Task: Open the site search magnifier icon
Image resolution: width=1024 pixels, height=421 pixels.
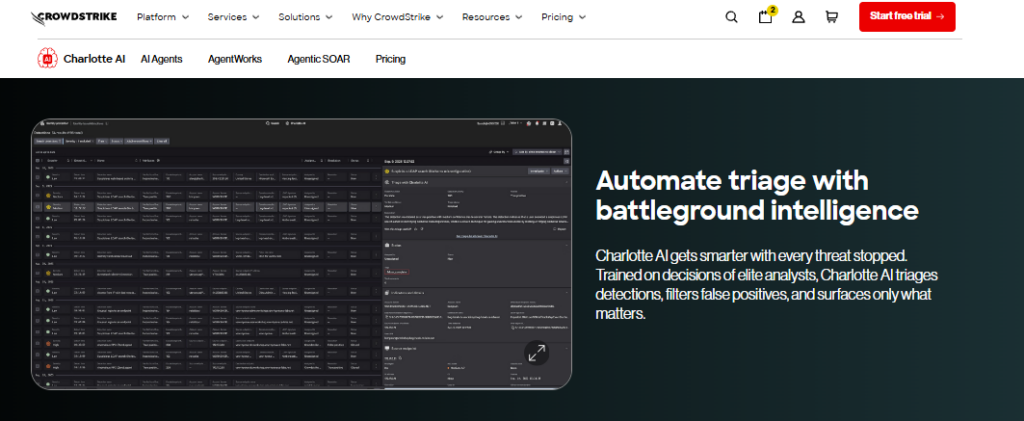Action: point(731,17)
